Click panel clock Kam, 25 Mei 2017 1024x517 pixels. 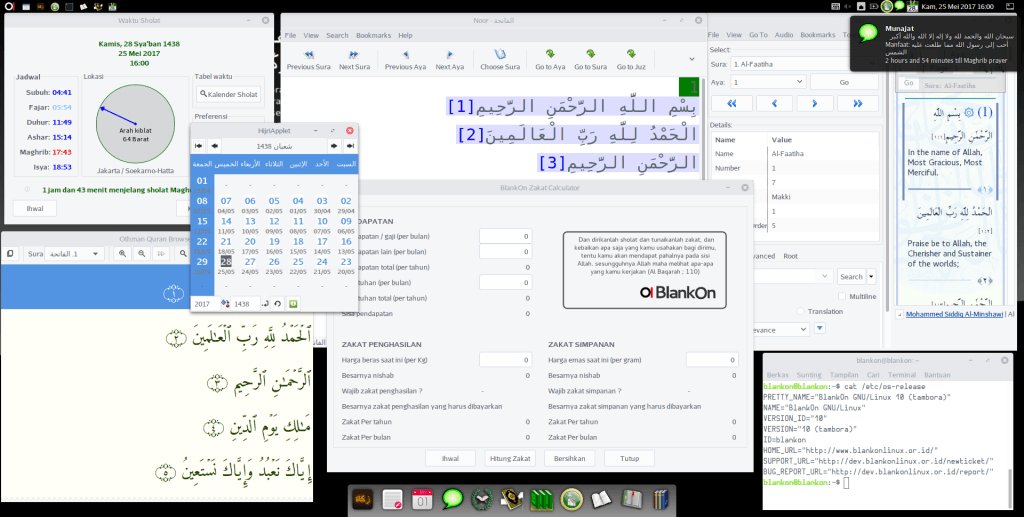click(957, 7)
